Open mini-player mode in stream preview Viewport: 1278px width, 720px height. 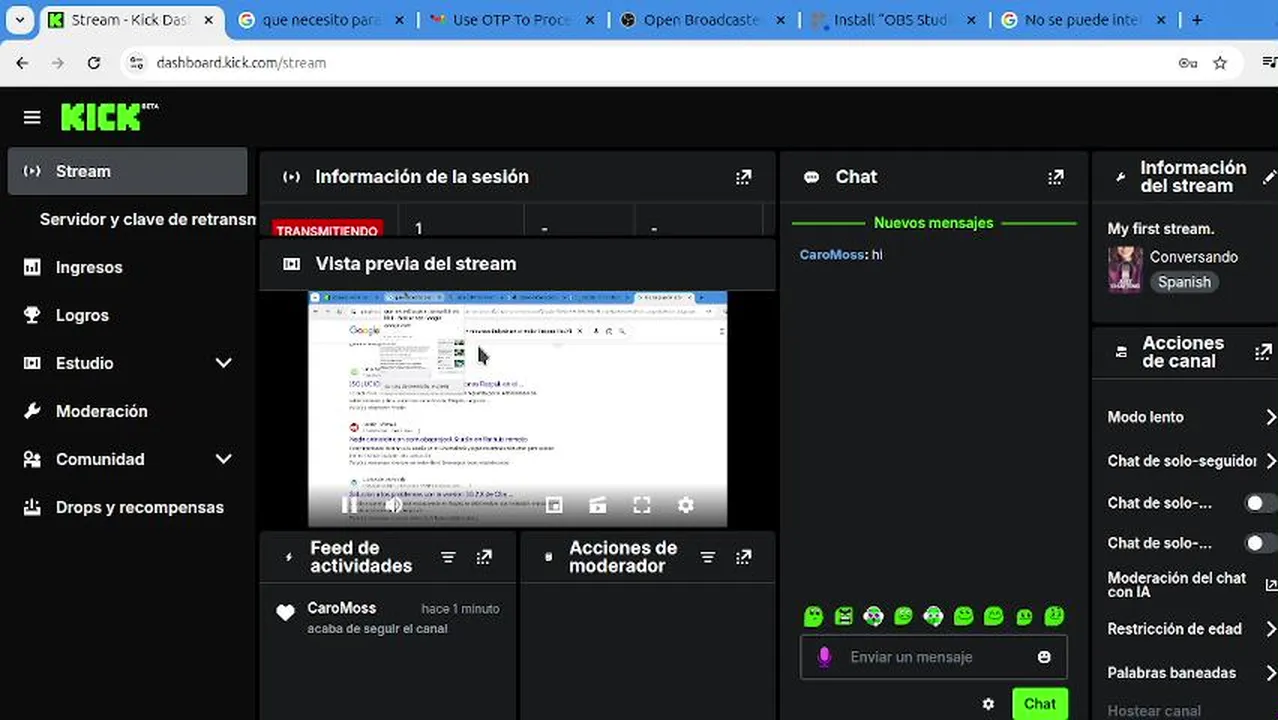[554, 505]
